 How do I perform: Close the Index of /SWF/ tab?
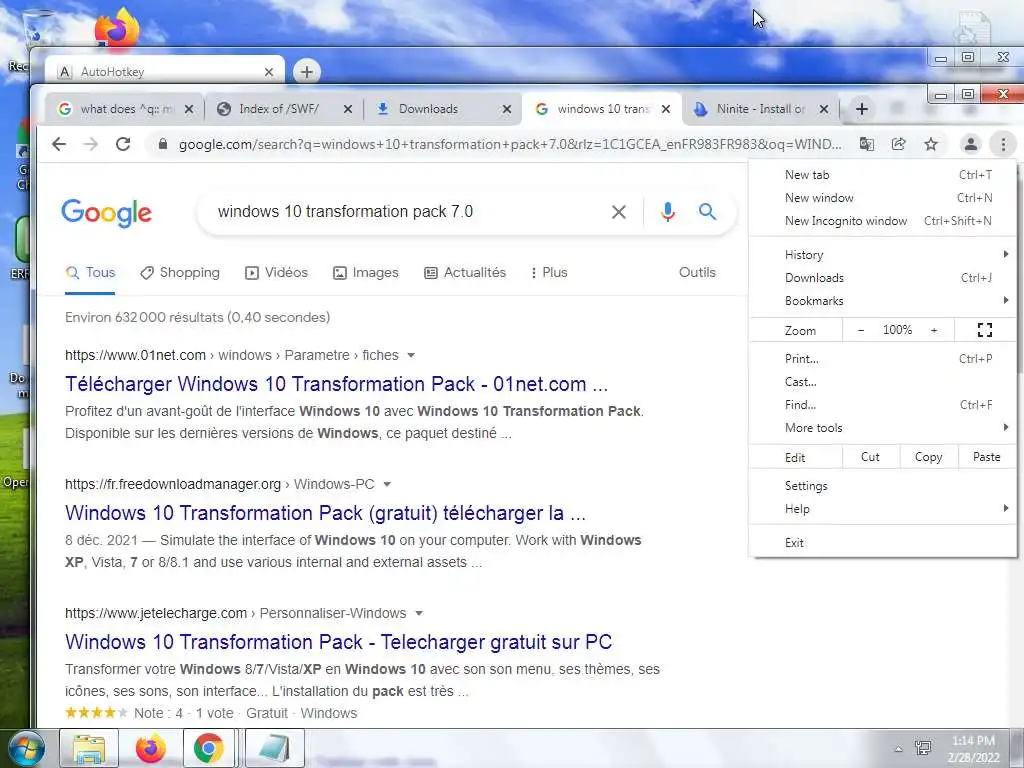pos(347,109)
